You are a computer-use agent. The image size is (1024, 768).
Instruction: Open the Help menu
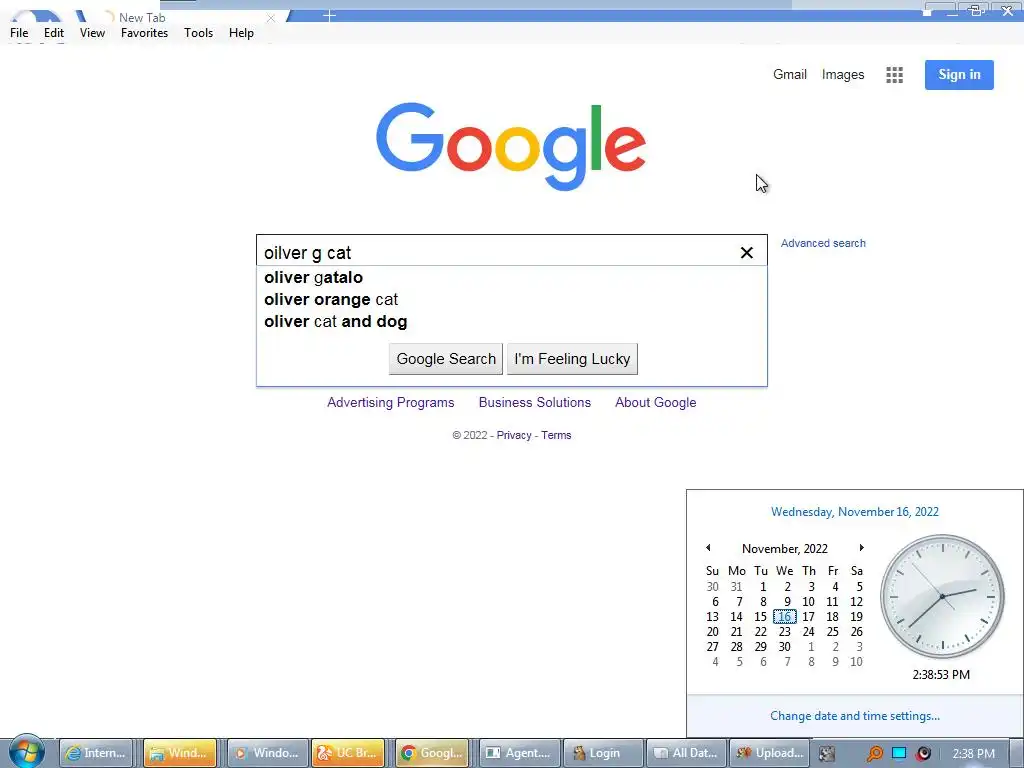pyautogui.click(x=241, y=33)
